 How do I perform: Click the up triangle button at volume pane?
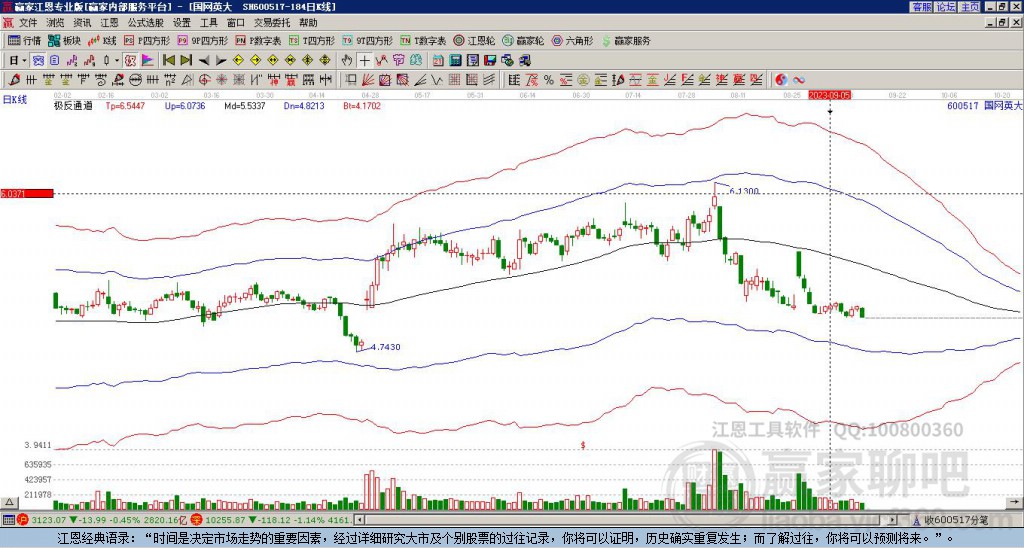(9, 503)
